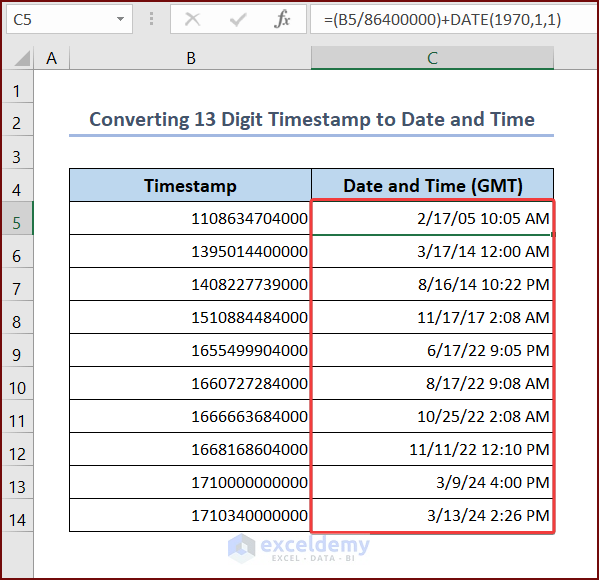Select cell with 1710000000000
The image size is (599, 580).
pyautogui.click(x=190, y=482)
